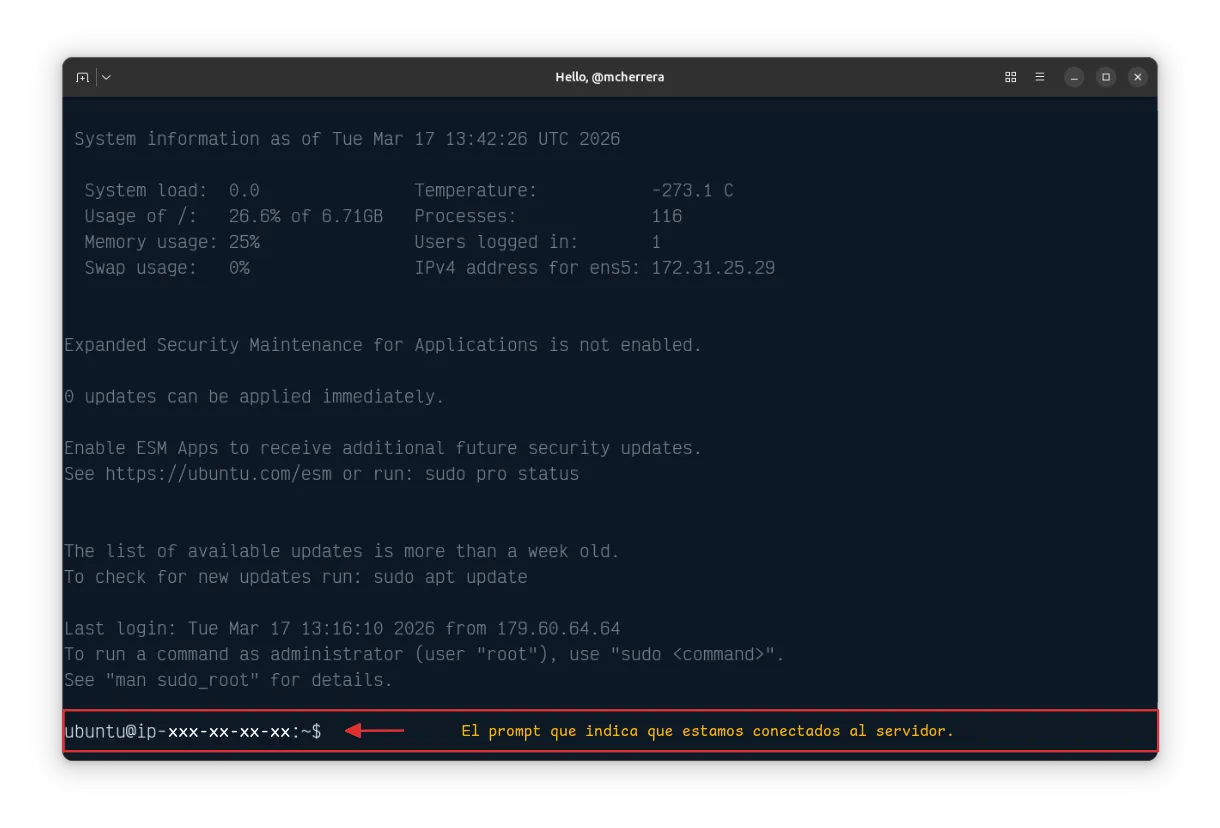This screenshot has height=828, width=1220.
Task: Click the "sudo pro status" command text
Action: point(502,474)
